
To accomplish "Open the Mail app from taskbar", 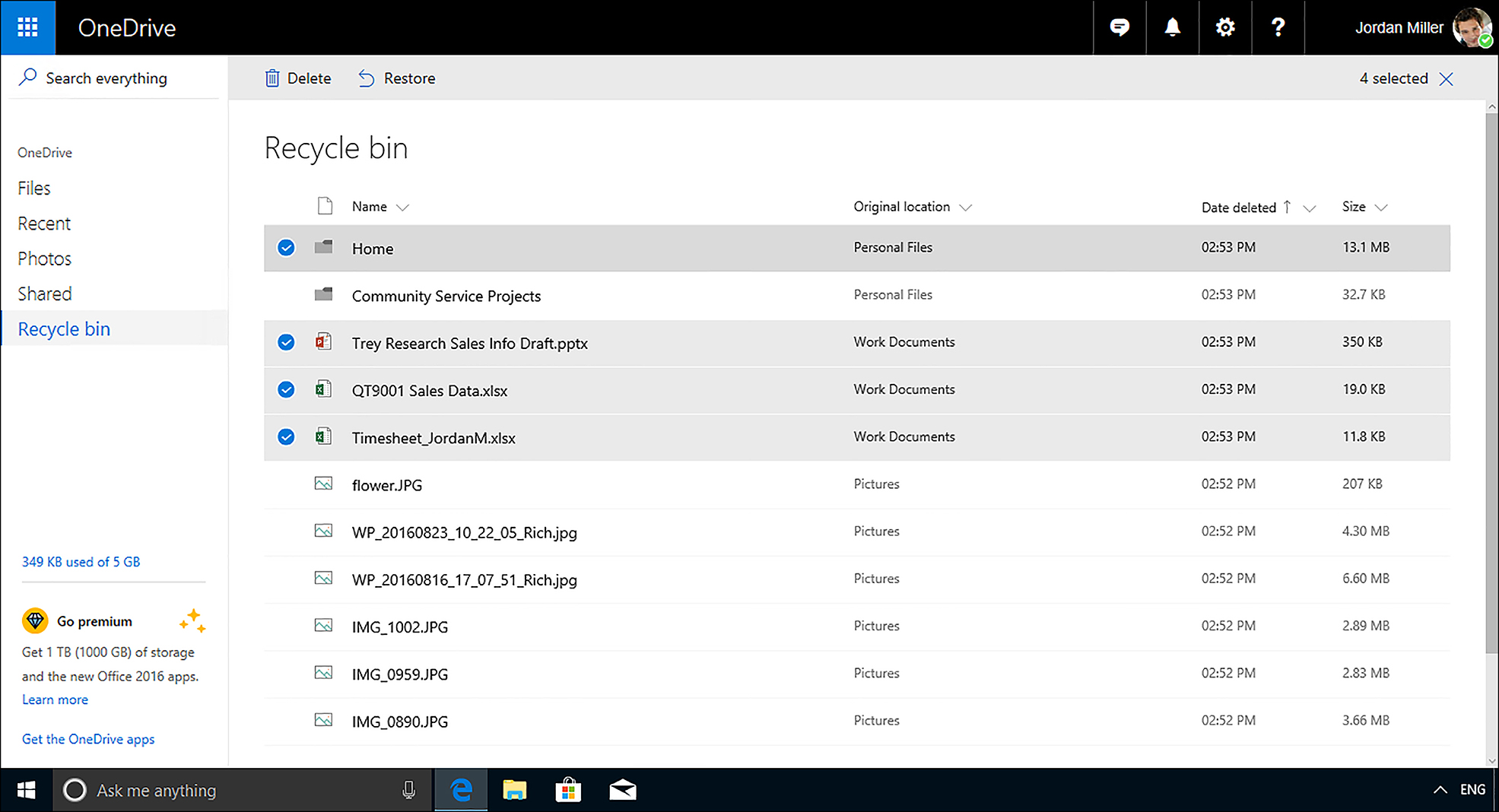I will click(622, 790).
